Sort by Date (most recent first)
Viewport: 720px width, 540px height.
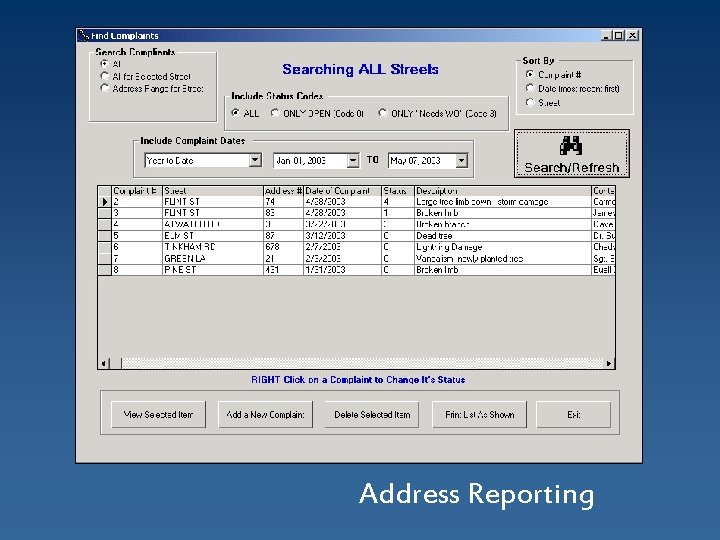coord(530,88)
